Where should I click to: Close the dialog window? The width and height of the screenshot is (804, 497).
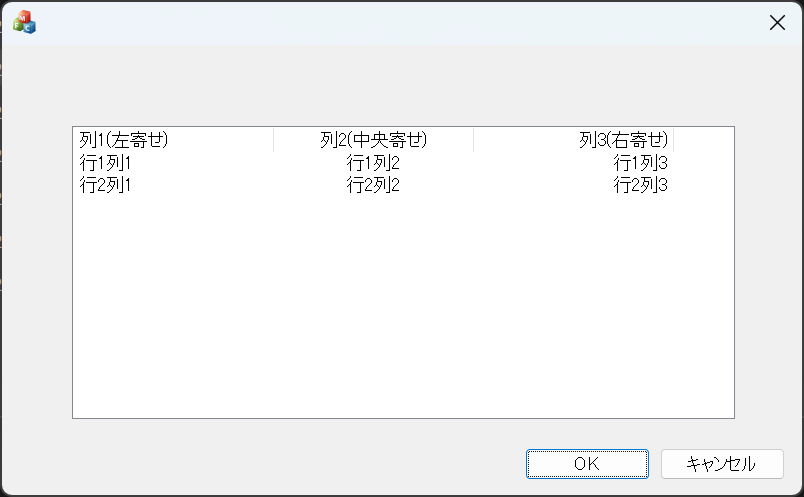pyautogui.click(x=777, y=23)
